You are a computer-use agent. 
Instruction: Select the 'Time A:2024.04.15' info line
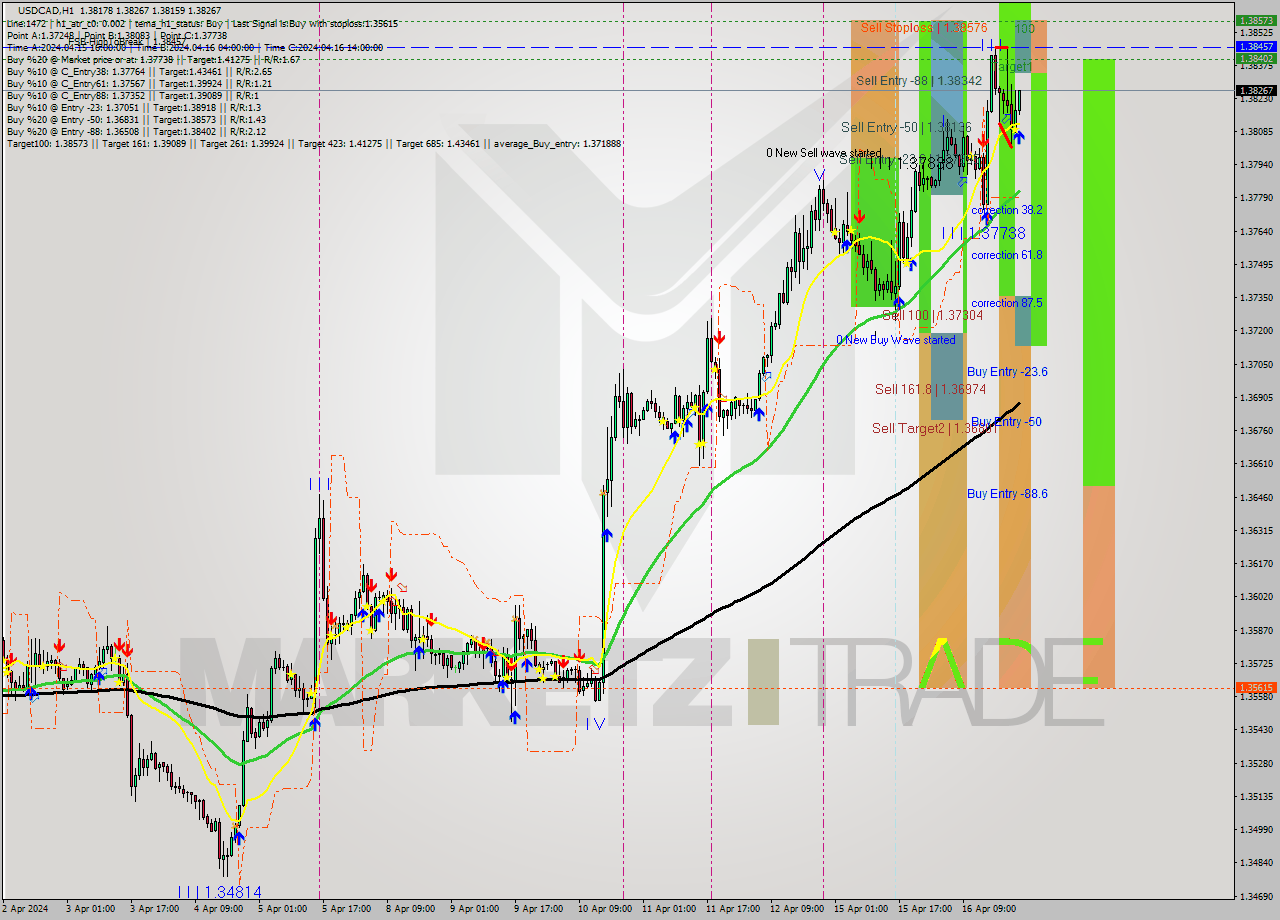click(x=194, y=47)
